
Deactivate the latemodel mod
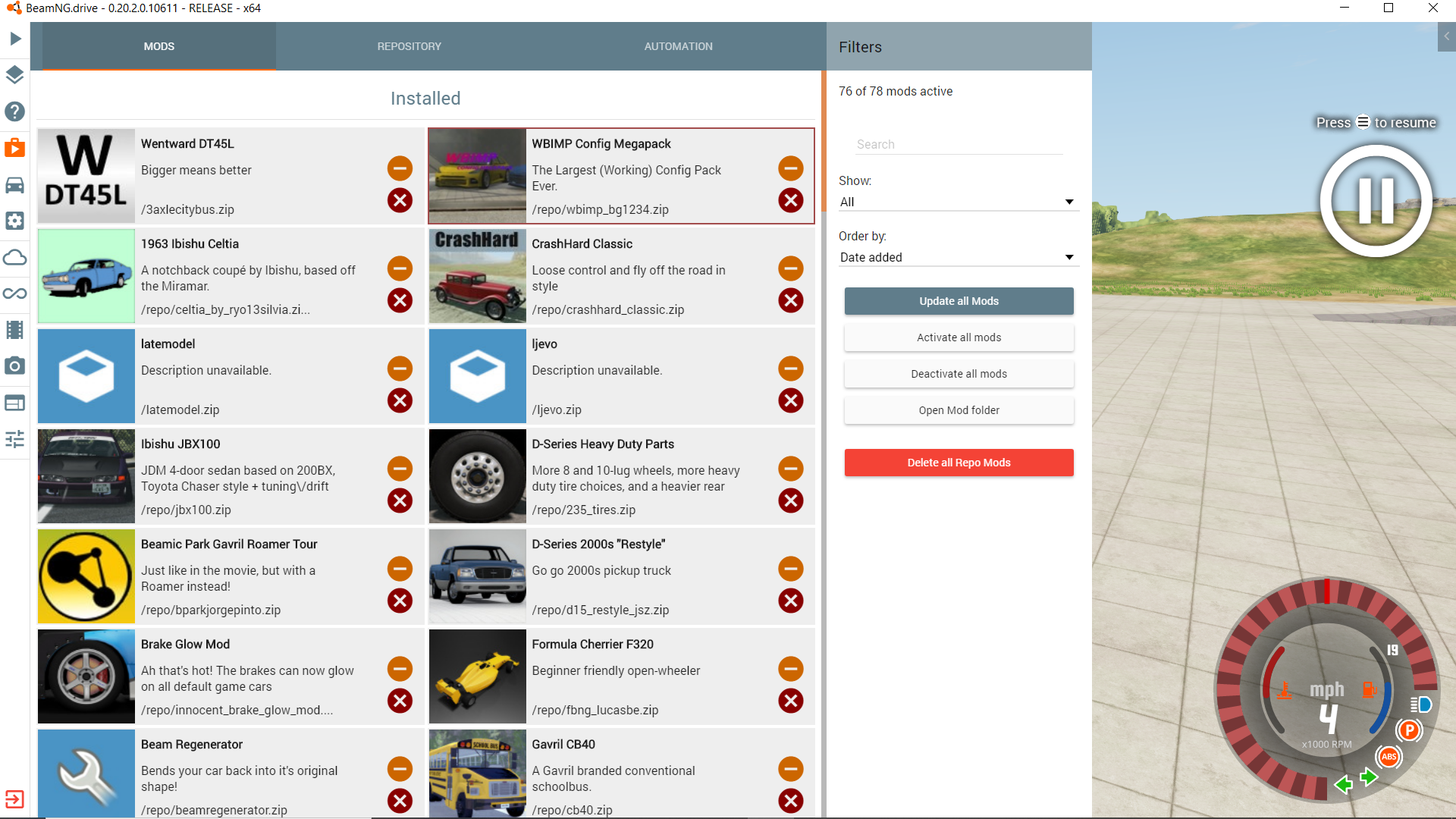tap(400, 369)
